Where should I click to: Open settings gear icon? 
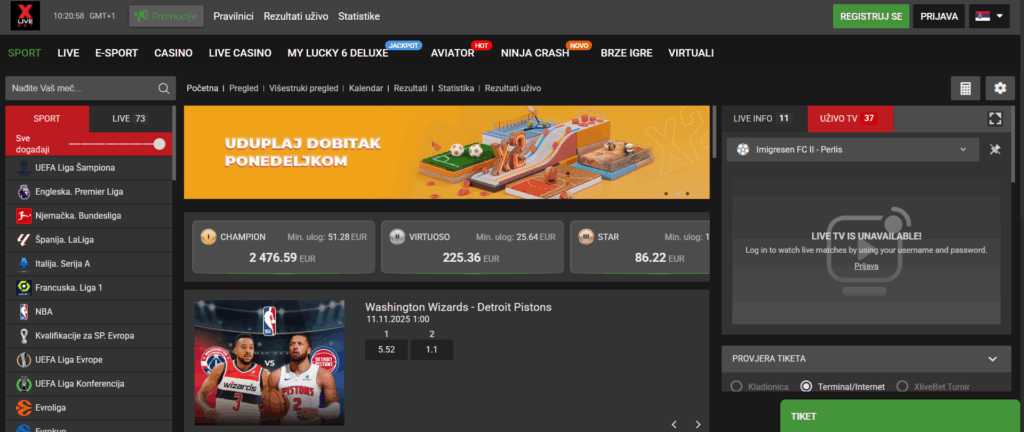[1000, 88]
